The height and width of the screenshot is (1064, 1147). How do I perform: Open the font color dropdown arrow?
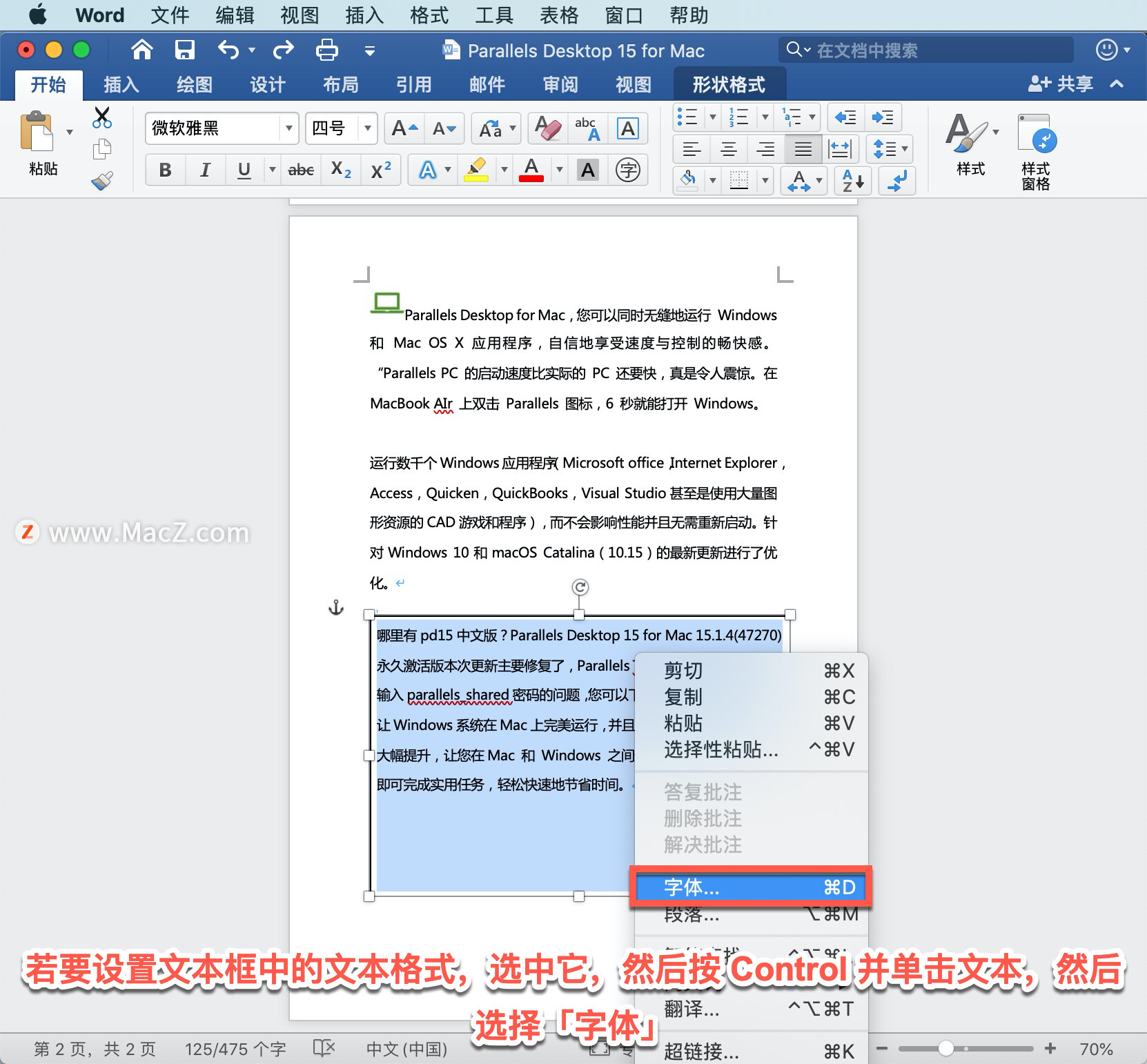(x=560, y=170)
